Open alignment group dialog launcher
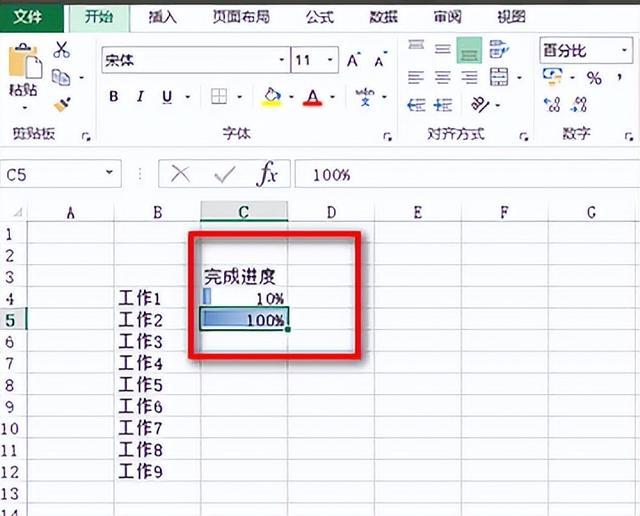The width and height of the screenshot is (640, 516). pyautogui.click(x=524, y=136)
